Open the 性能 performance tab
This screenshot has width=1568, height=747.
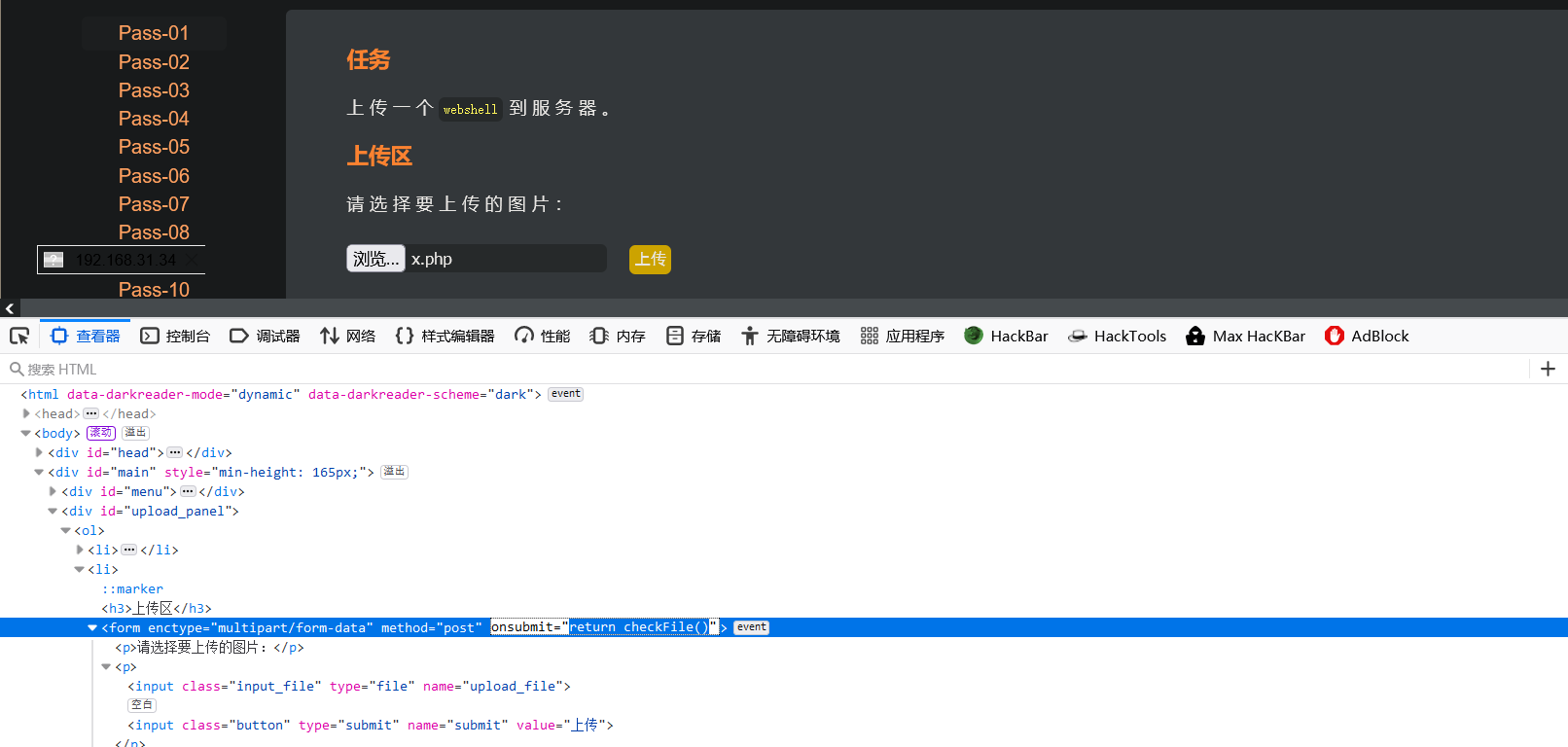[543, 336]
